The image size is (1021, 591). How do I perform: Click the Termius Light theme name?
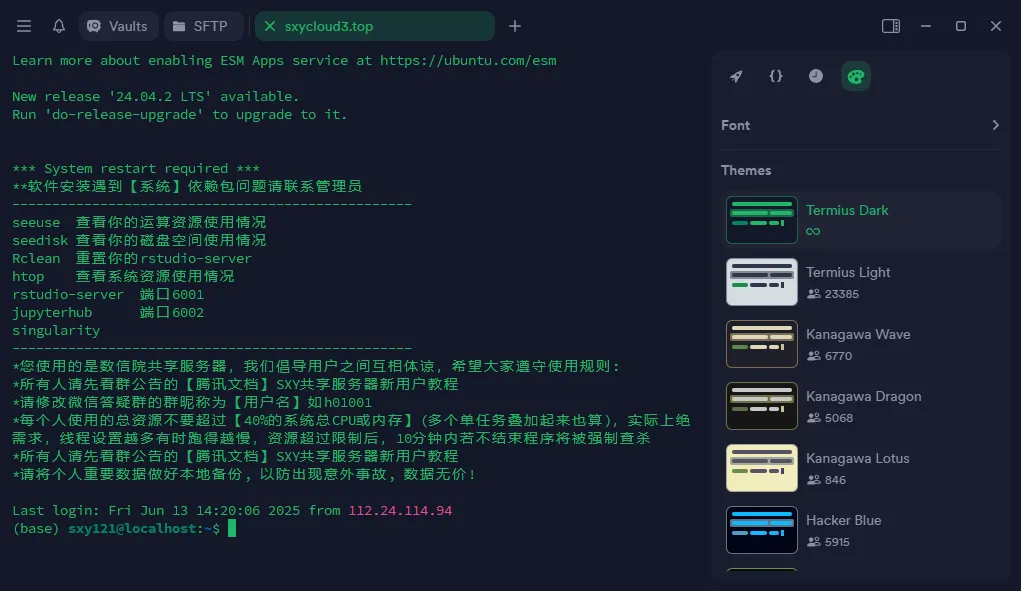click(848, 272)
